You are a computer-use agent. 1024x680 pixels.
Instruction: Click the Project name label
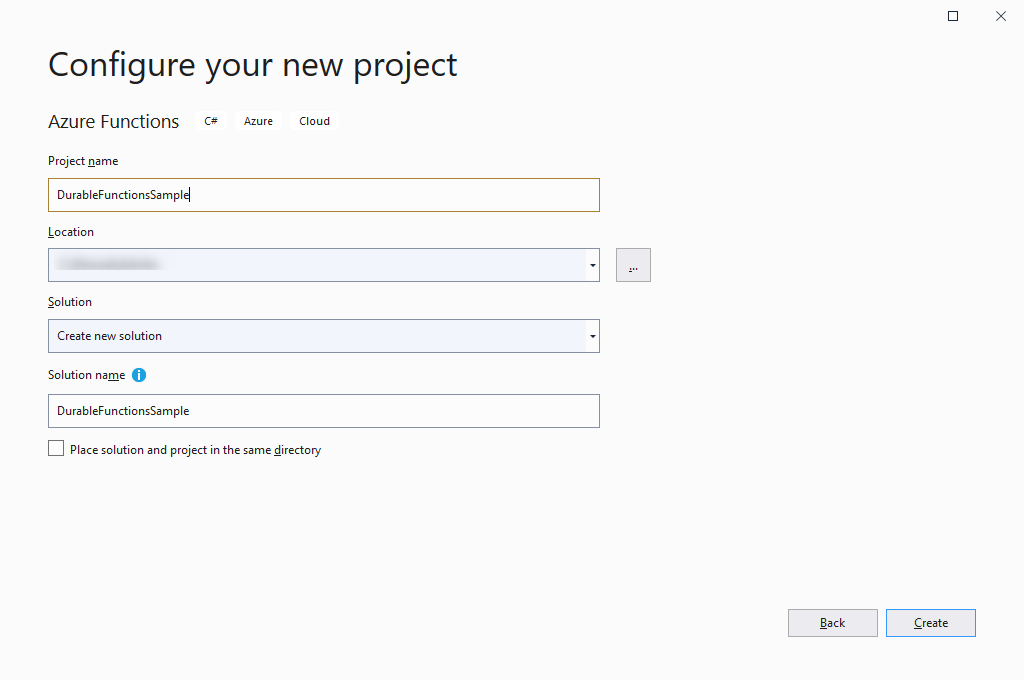click(x=83, y=160)
